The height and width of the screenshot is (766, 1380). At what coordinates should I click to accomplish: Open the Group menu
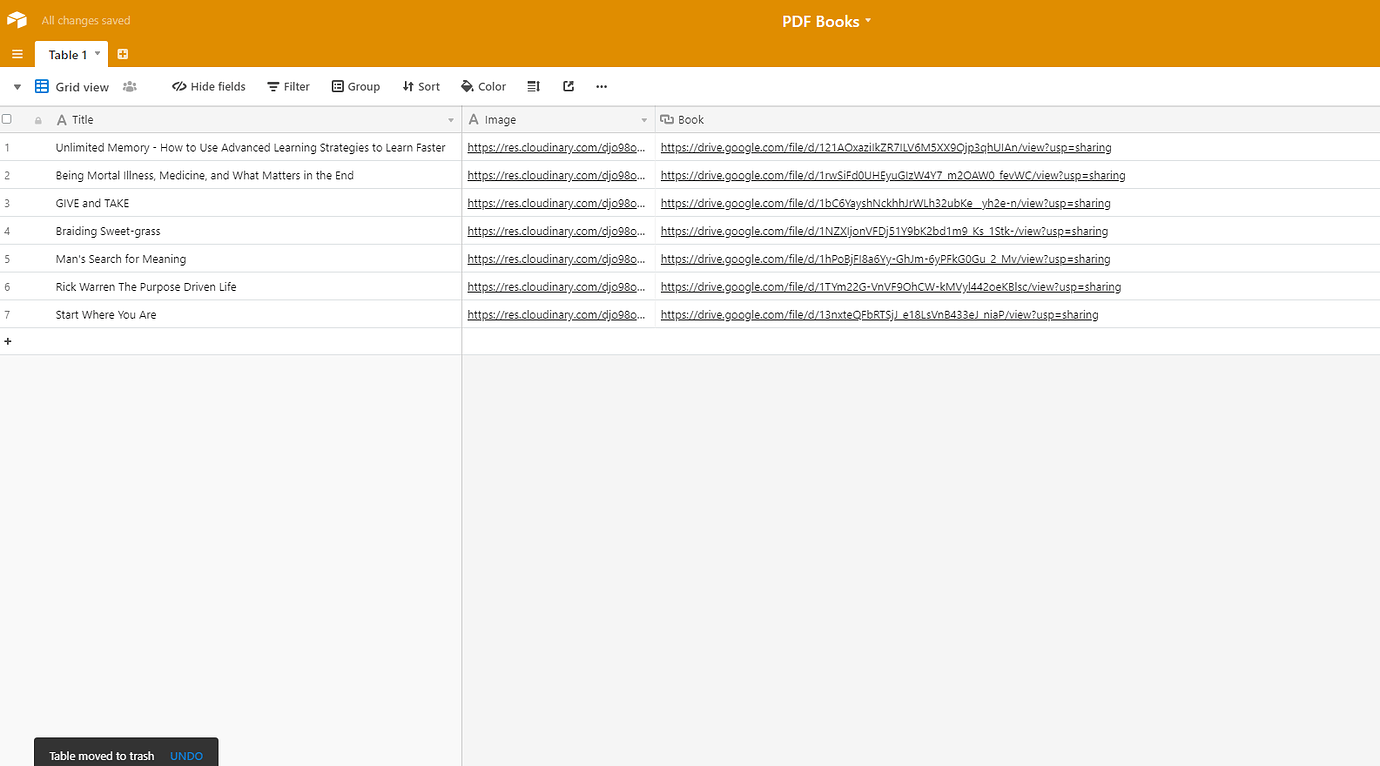pyautogui.click(x=356, y=86)
